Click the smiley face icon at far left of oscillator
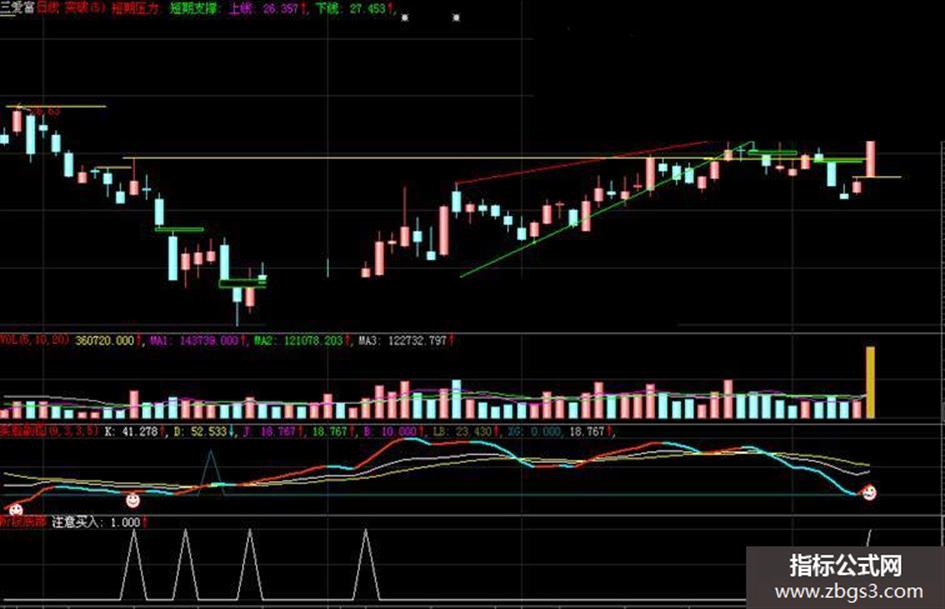The height and width of the screenshot is (609, 945). click(x=14, y=510)
